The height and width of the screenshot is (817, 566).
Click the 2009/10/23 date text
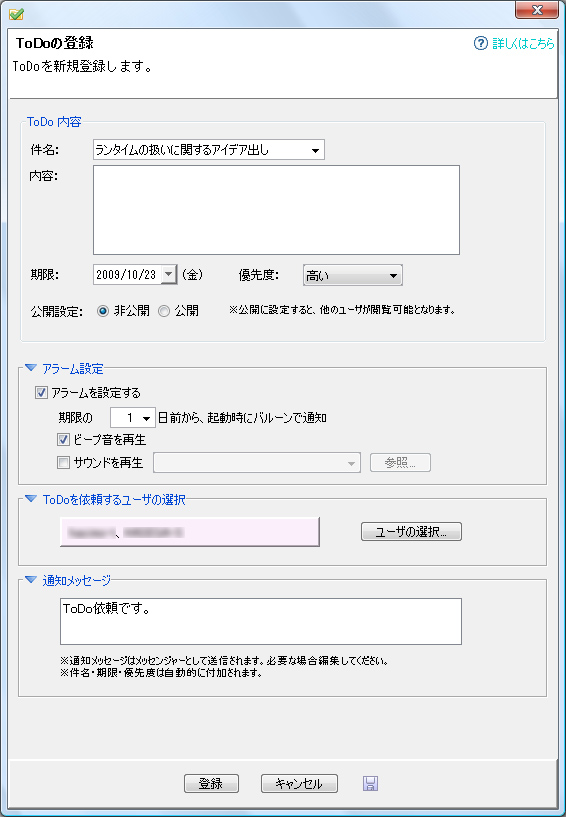[126, 275]
